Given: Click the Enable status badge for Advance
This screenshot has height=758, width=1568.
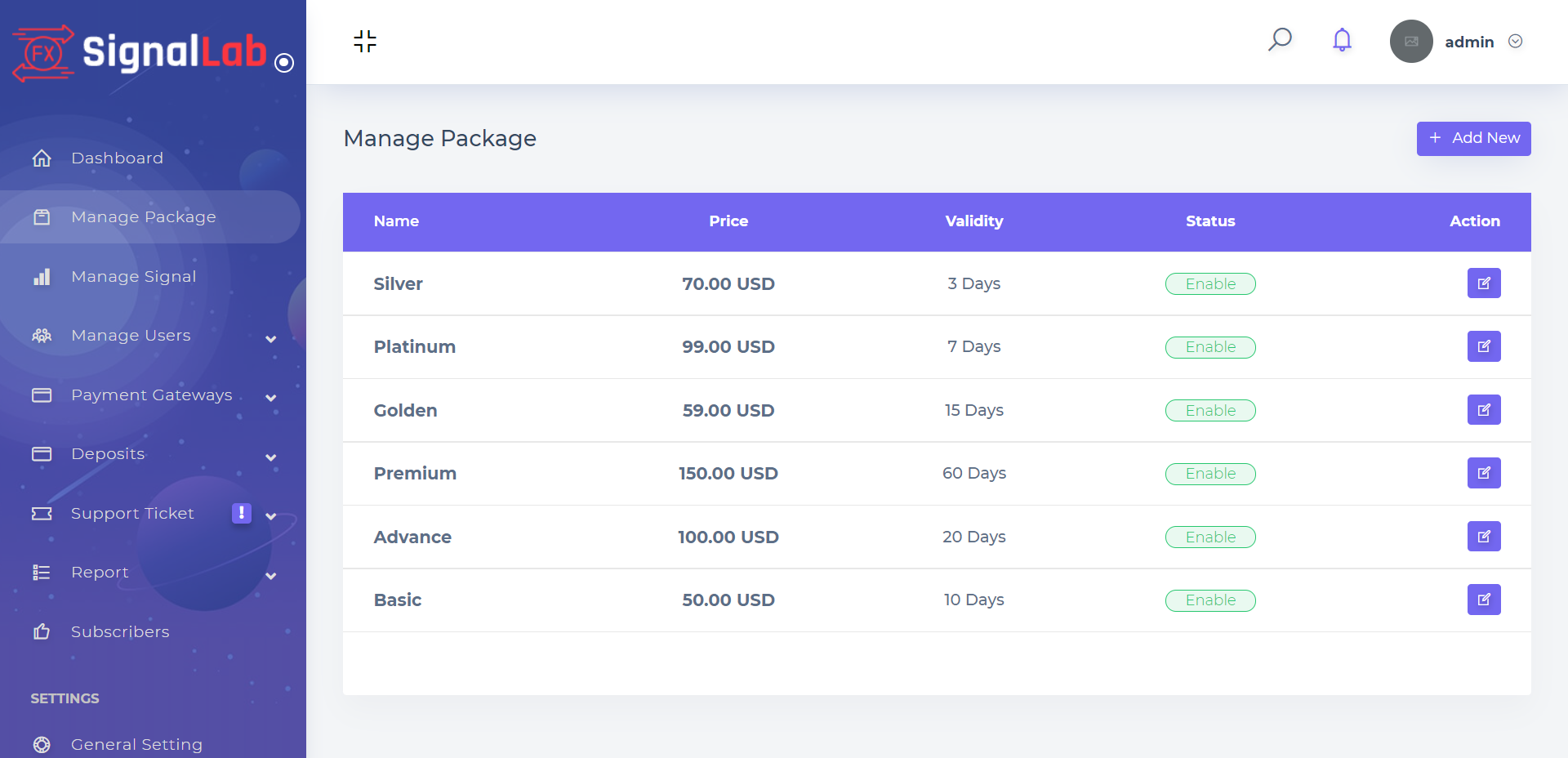Looking at the screenshot, I should 1209,537.
